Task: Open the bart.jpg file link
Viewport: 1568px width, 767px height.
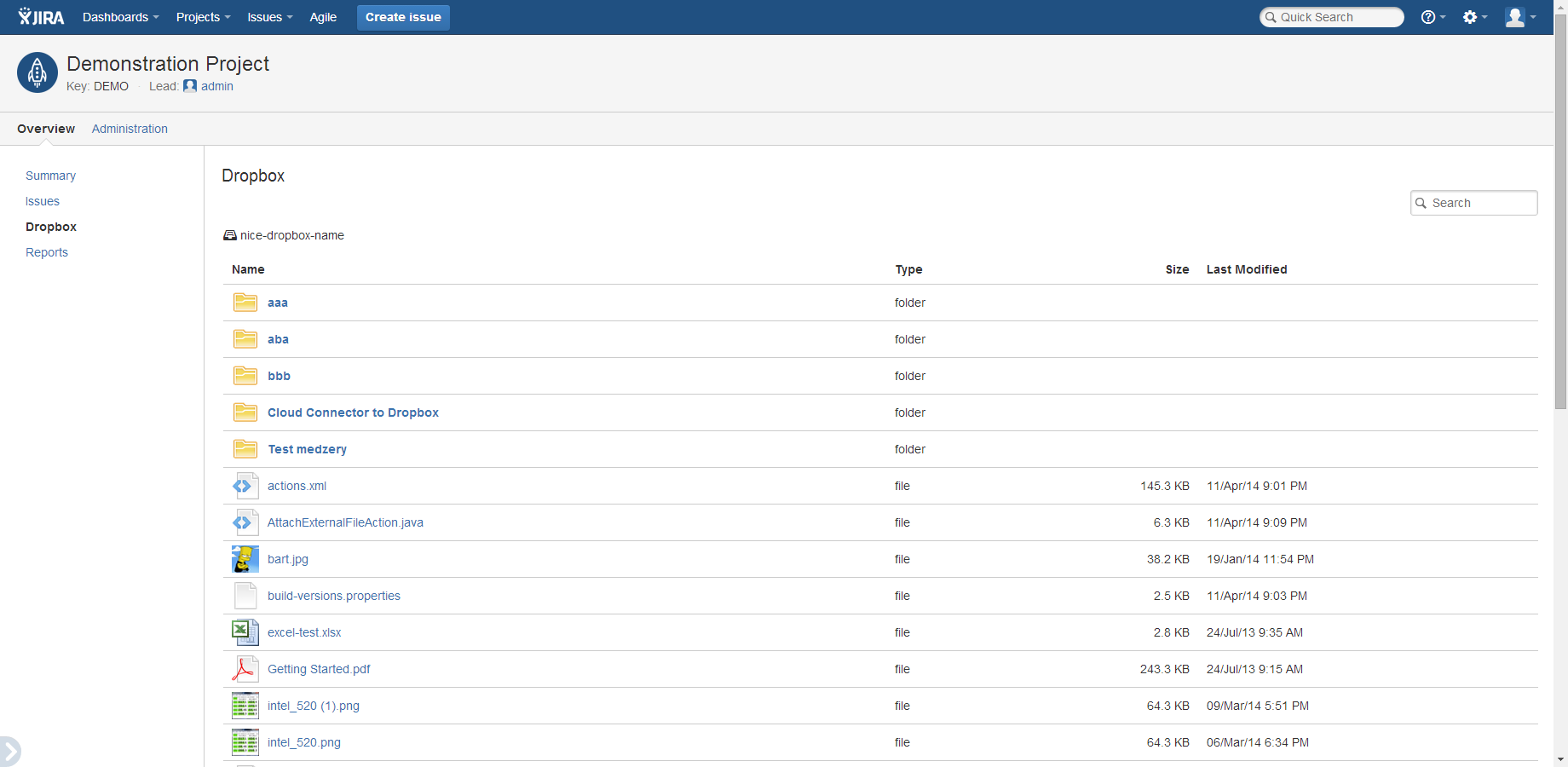Action: pyautogui.click(x=288, y=559)
